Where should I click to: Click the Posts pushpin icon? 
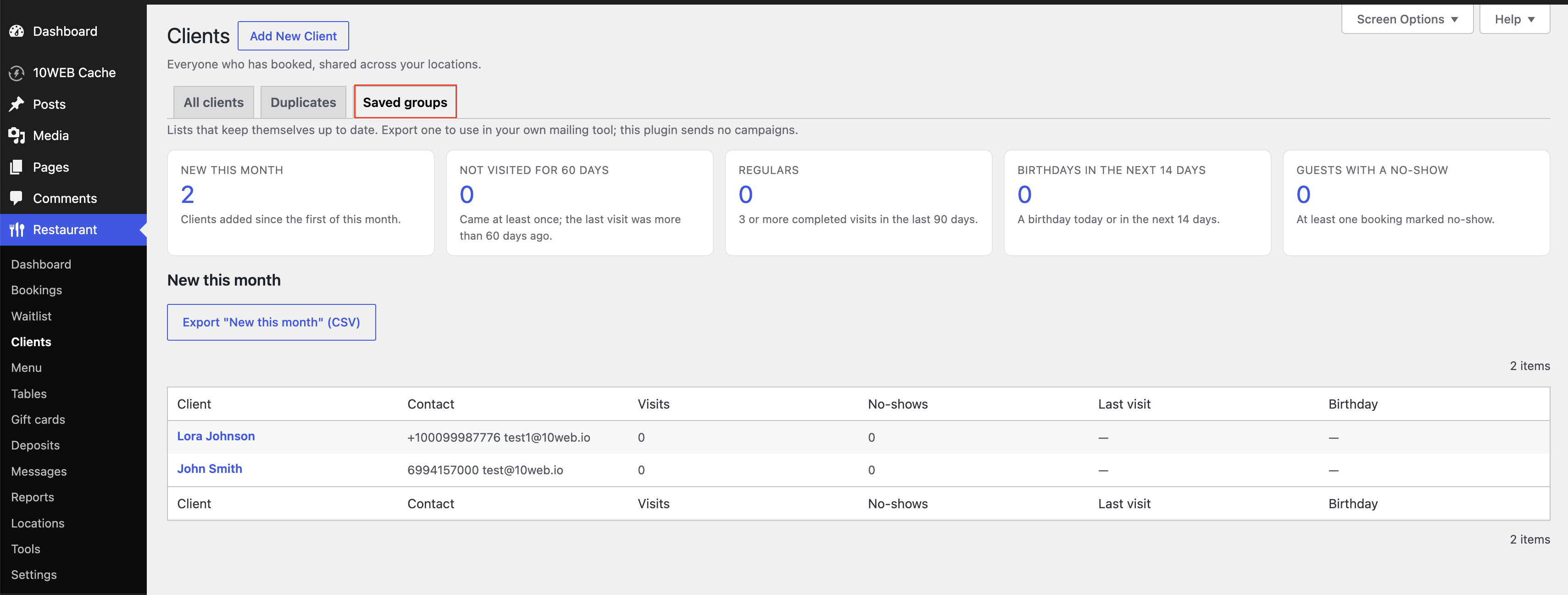[x=17, y=104]
